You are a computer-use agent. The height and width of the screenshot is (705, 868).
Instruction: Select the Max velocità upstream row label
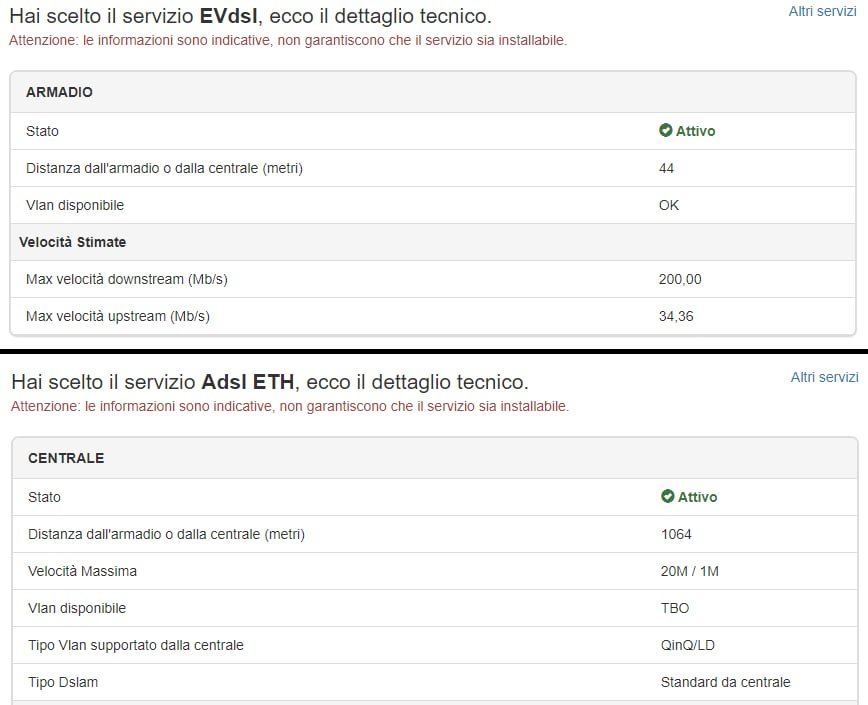[x=118, y=316]
